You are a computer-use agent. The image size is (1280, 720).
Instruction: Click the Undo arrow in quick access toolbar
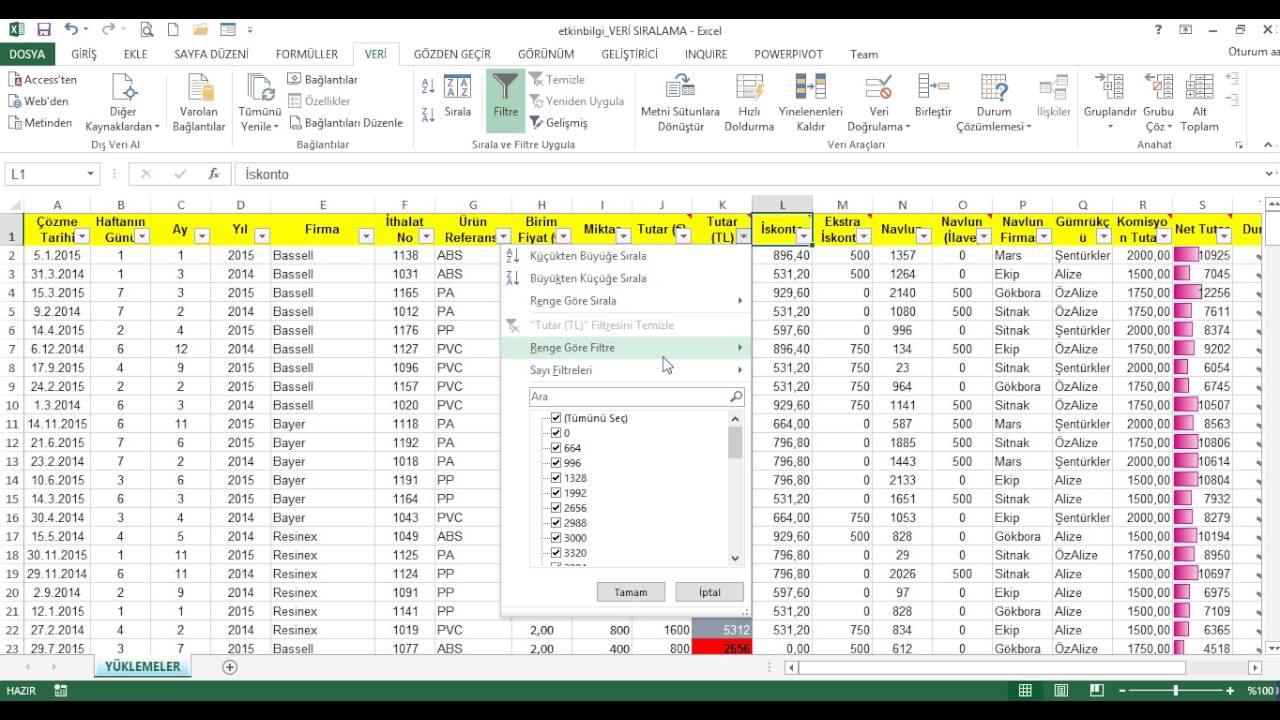click(x=70, y=30)
